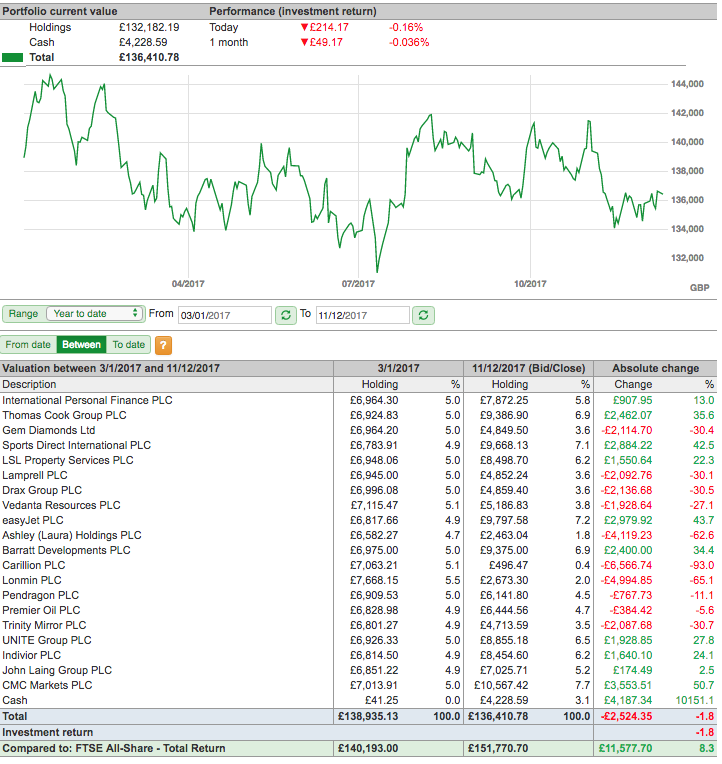Click UNITE Group PLC

tap(47, 640)
